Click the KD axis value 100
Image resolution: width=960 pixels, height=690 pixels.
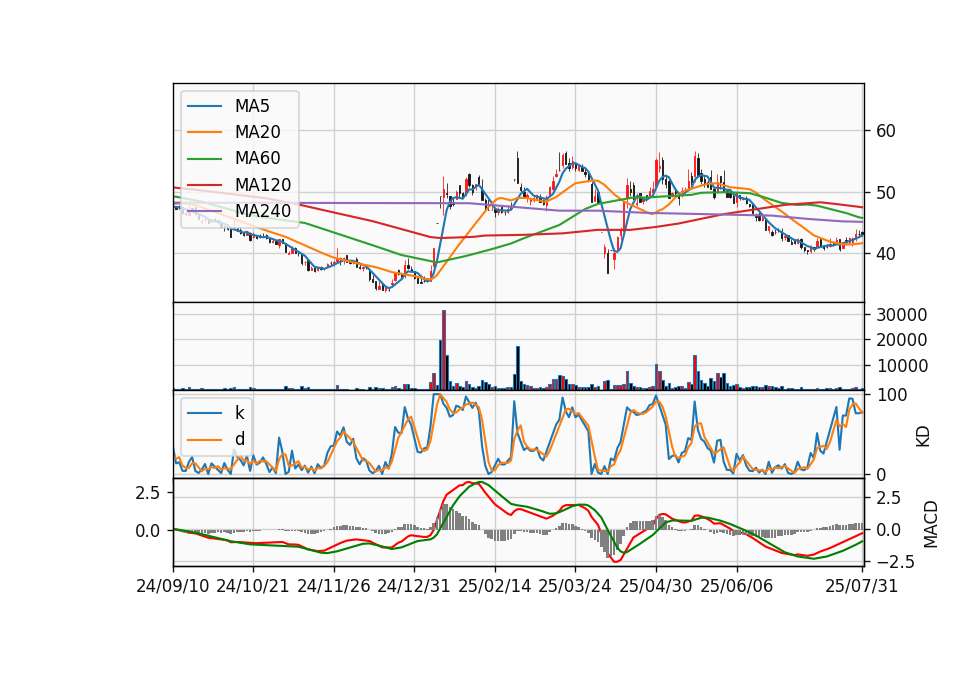(x=892, y=396)
